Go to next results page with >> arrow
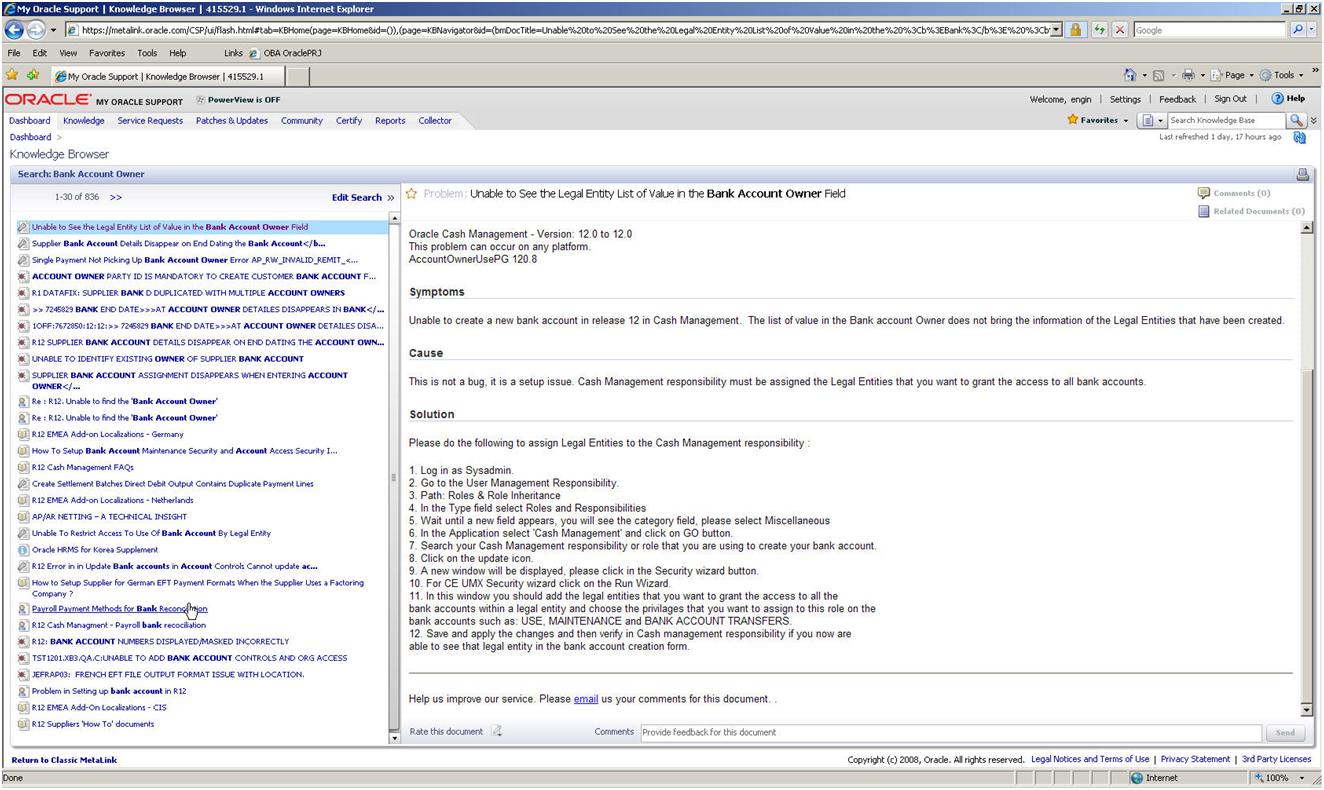The width and height of the screenshot is (1324, 790). [x=116, y=198]
